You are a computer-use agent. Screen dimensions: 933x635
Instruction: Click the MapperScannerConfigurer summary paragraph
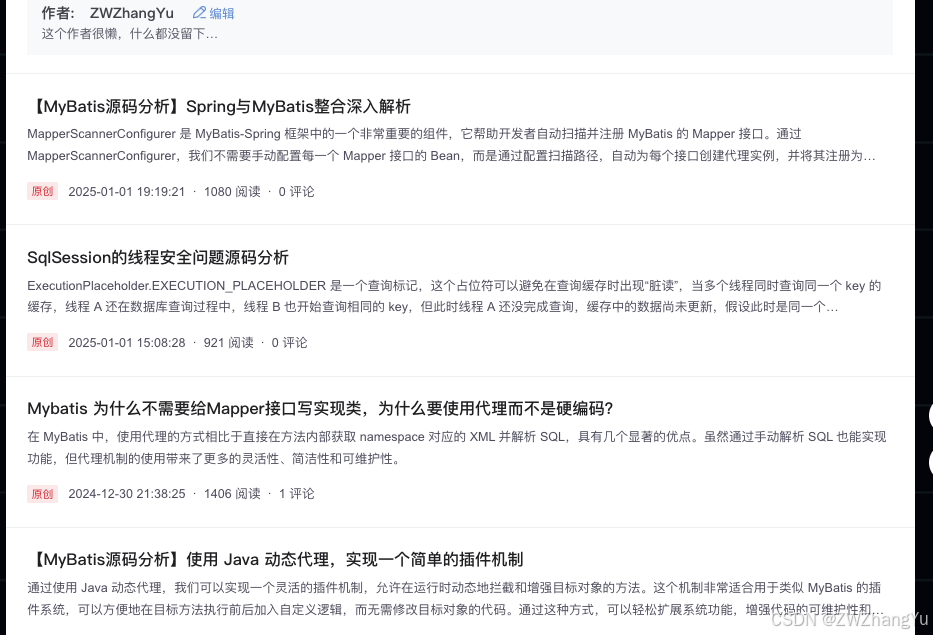[451, 145]
